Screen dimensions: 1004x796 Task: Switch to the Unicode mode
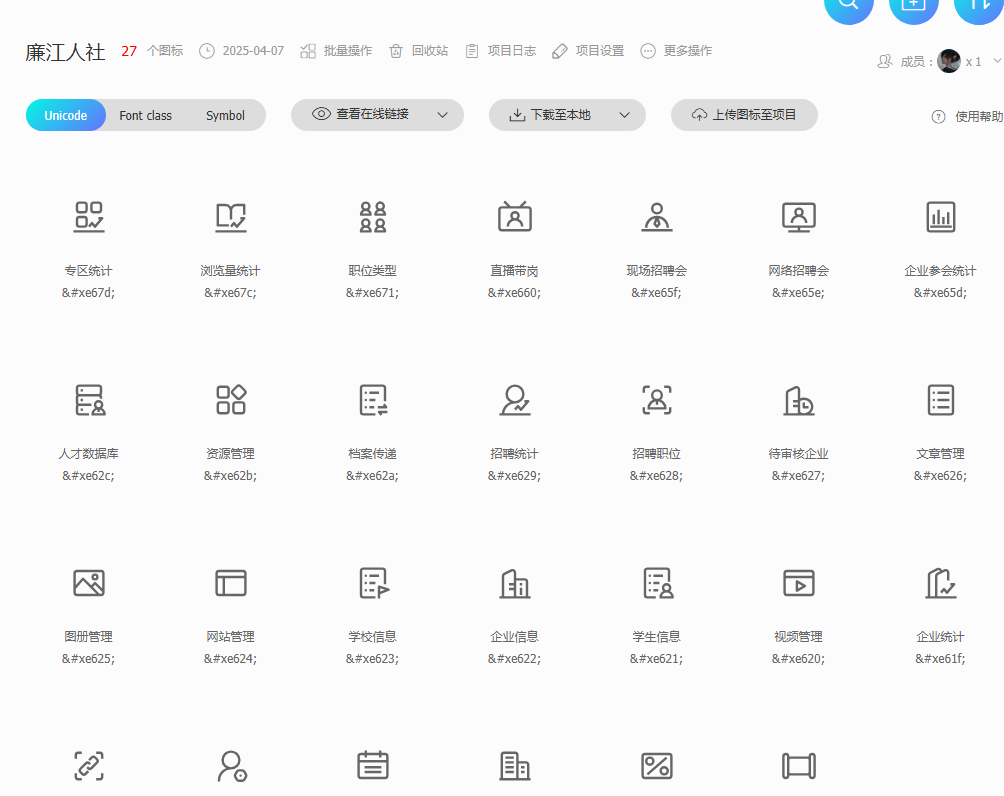(66, 115)
